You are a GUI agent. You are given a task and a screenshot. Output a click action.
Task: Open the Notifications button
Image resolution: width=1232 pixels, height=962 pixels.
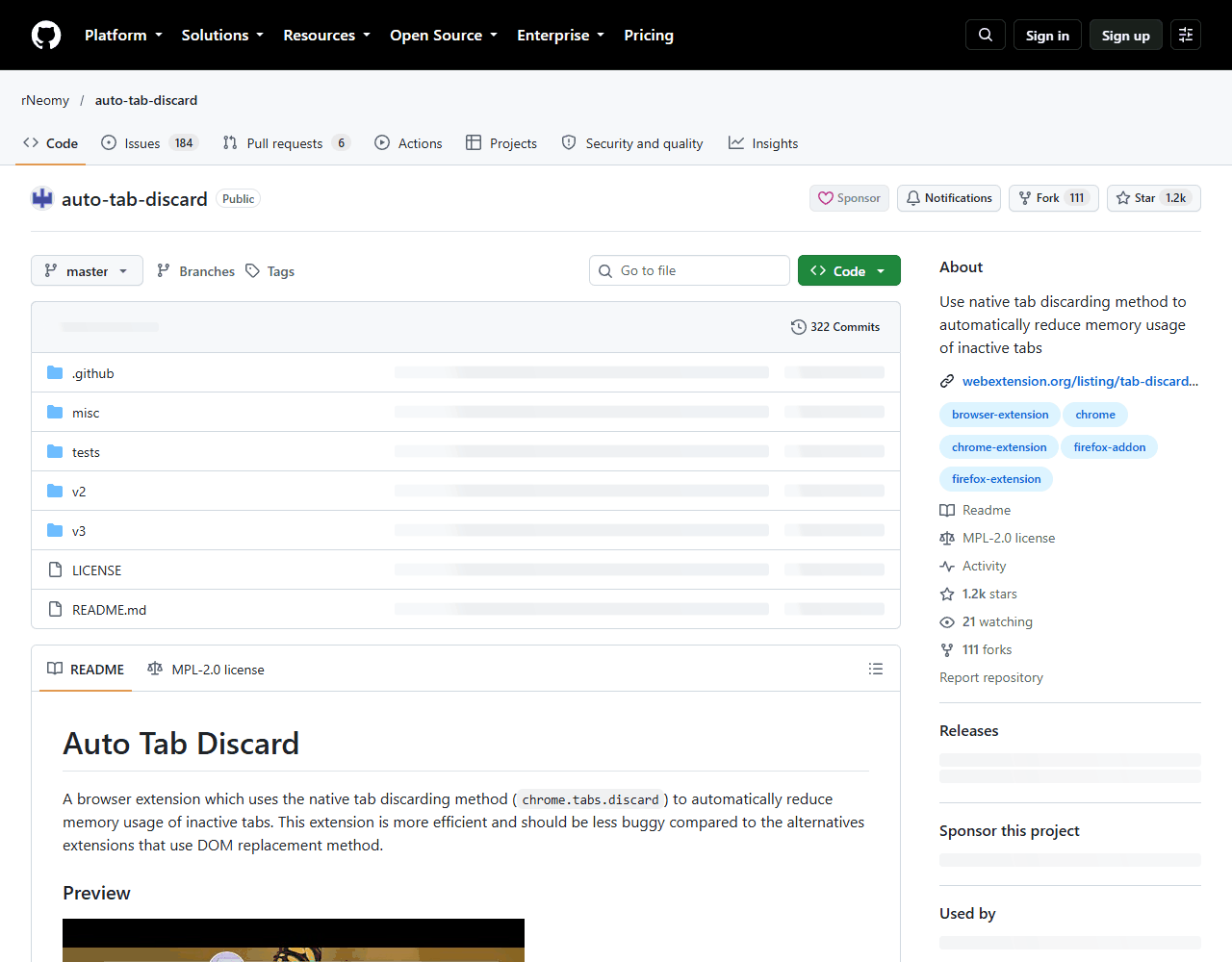[949, 198]
